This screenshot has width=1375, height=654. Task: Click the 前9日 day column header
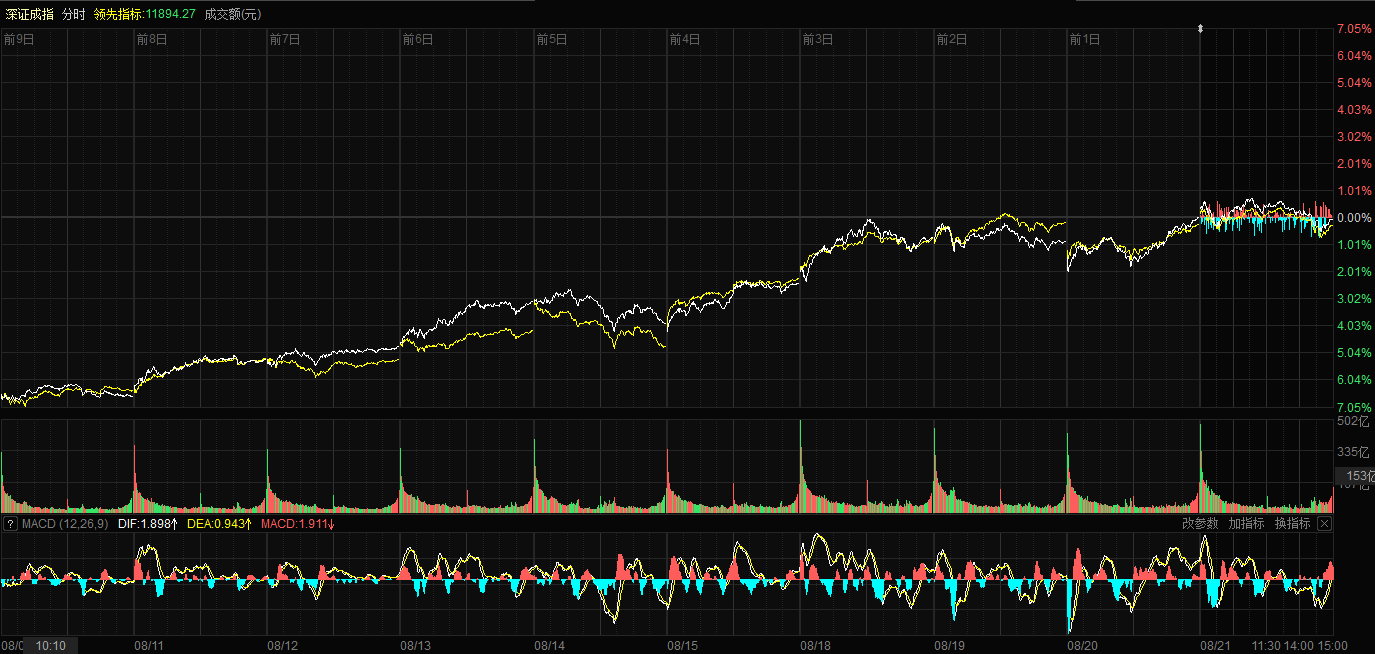click(x=18, y=40)
